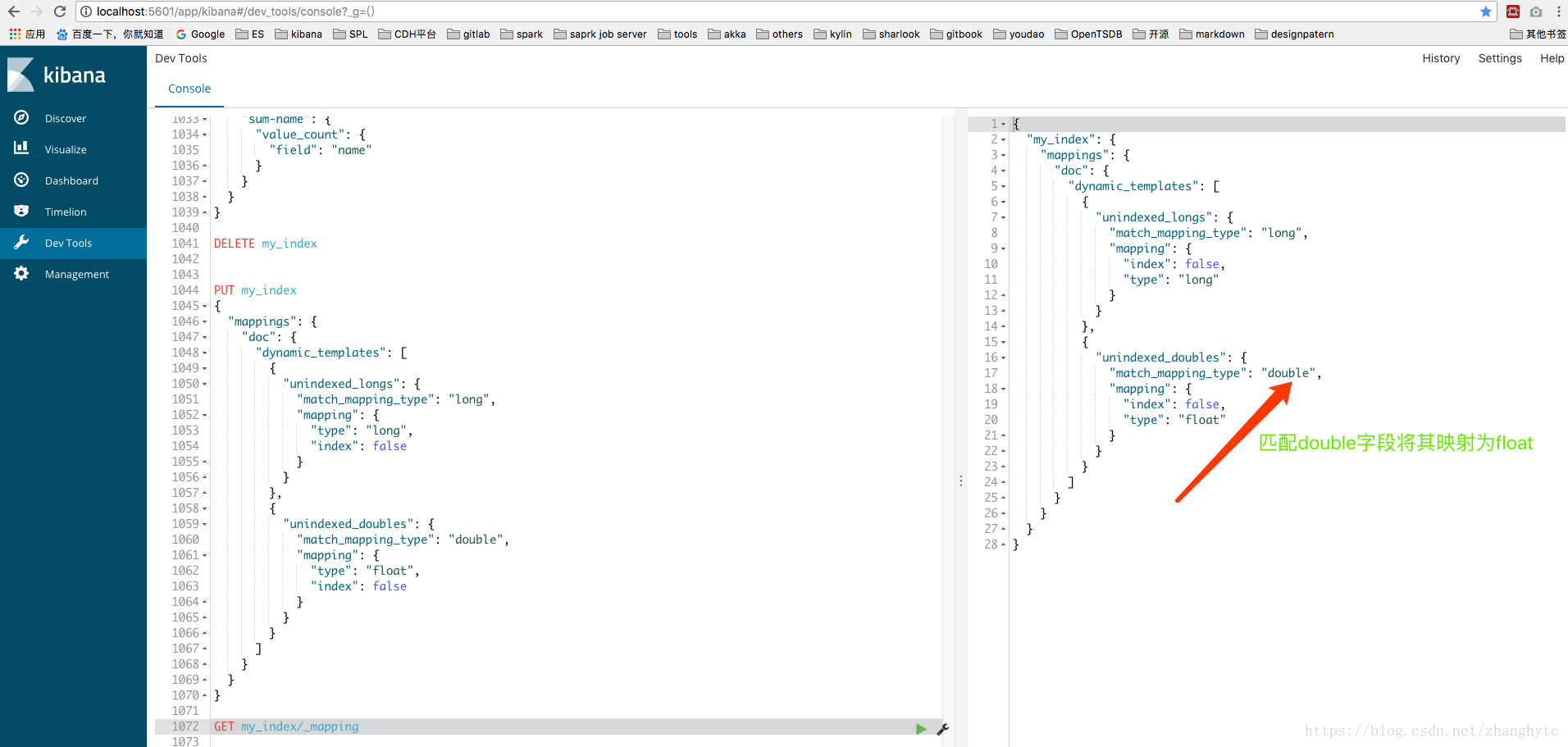Go to Timelion in sidebar
The width and height of the screenshot is (1568, 747).
pos(66,212)
